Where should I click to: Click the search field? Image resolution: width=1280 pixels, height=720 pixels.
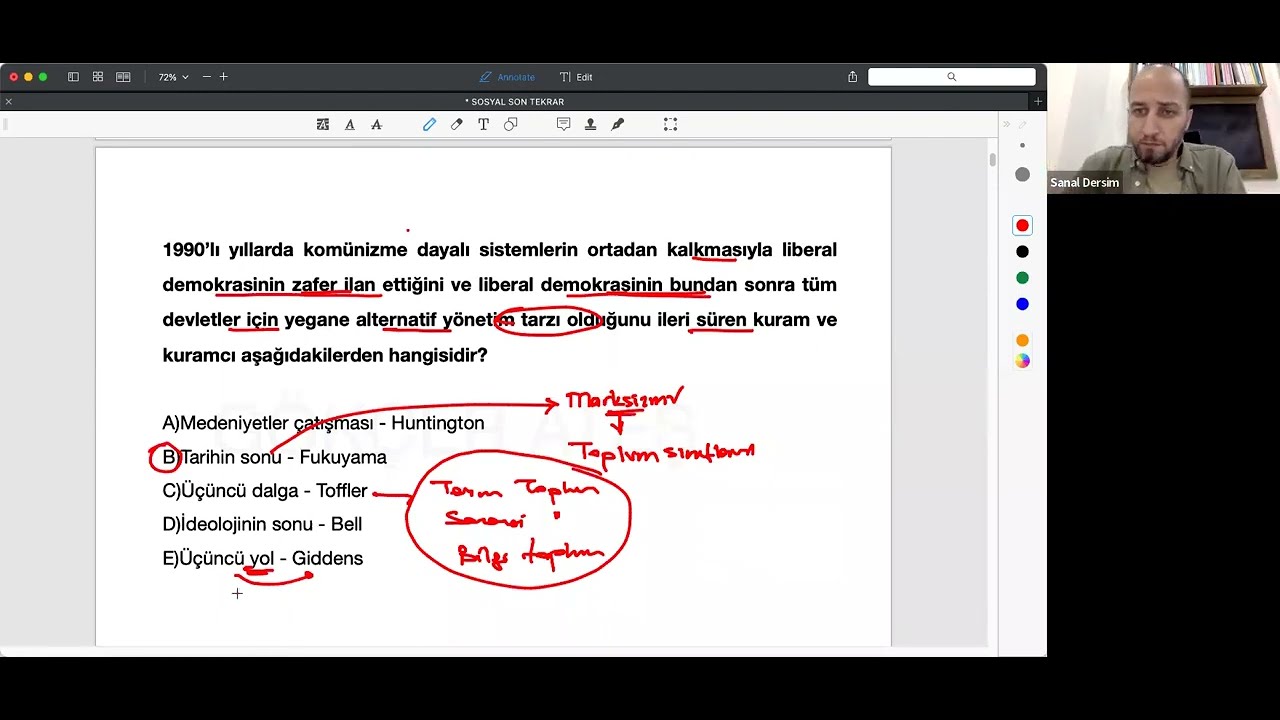[951, 77]
